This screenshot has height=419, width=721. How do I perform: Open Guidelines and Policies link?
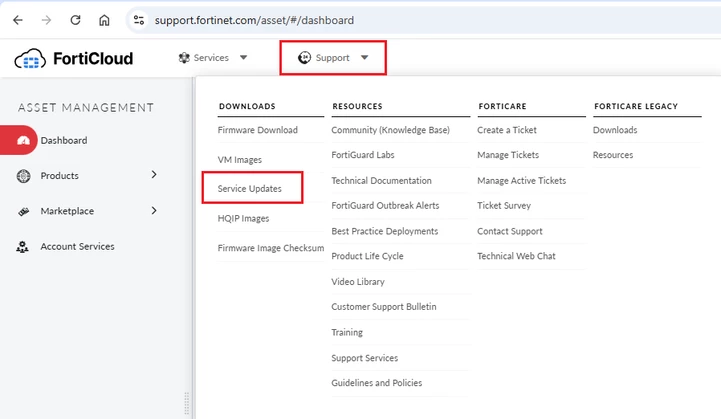[x=377, y=383]
